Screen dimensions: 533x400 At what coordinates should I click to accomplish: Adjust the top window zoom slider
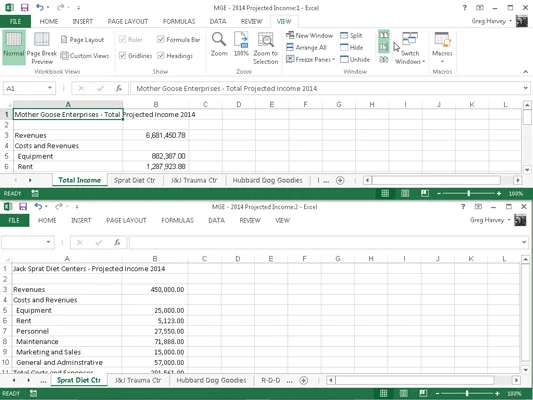[x=468, y=193]
